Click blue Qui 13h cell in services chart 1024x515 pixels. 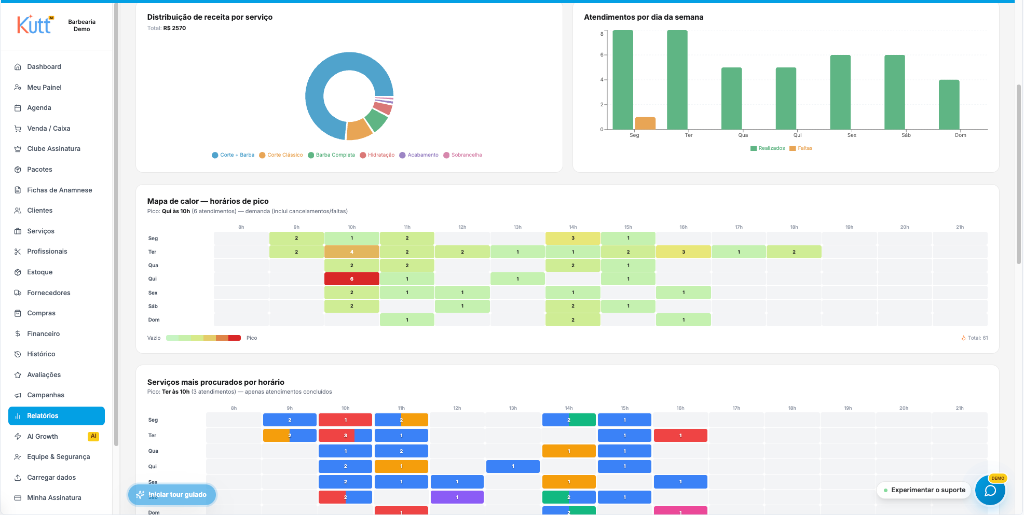pos(513,467)
